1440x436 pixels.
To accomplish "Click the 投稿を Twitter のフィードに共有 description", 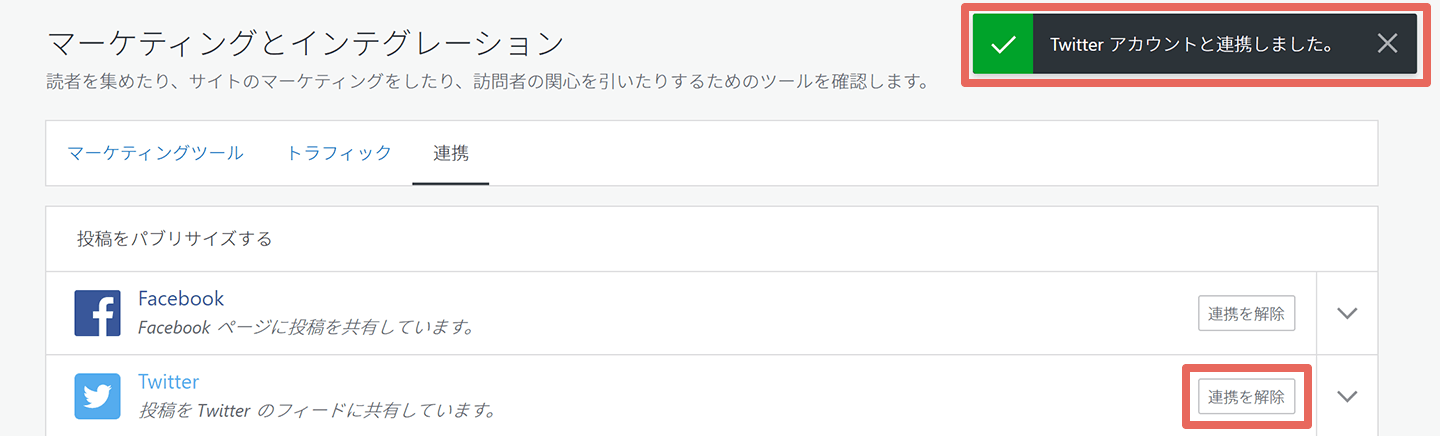I will (x=317, y=410).
